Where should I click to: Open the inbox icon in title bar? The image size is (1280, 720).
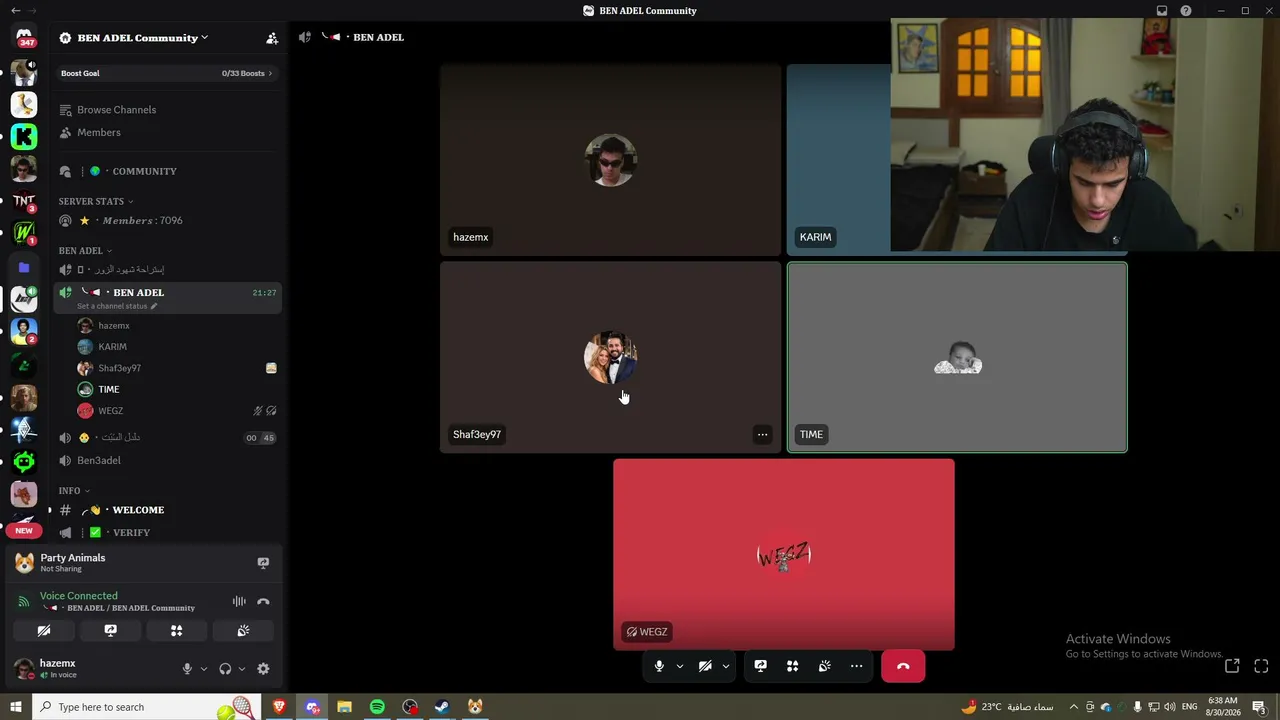tap(1162, 11)
